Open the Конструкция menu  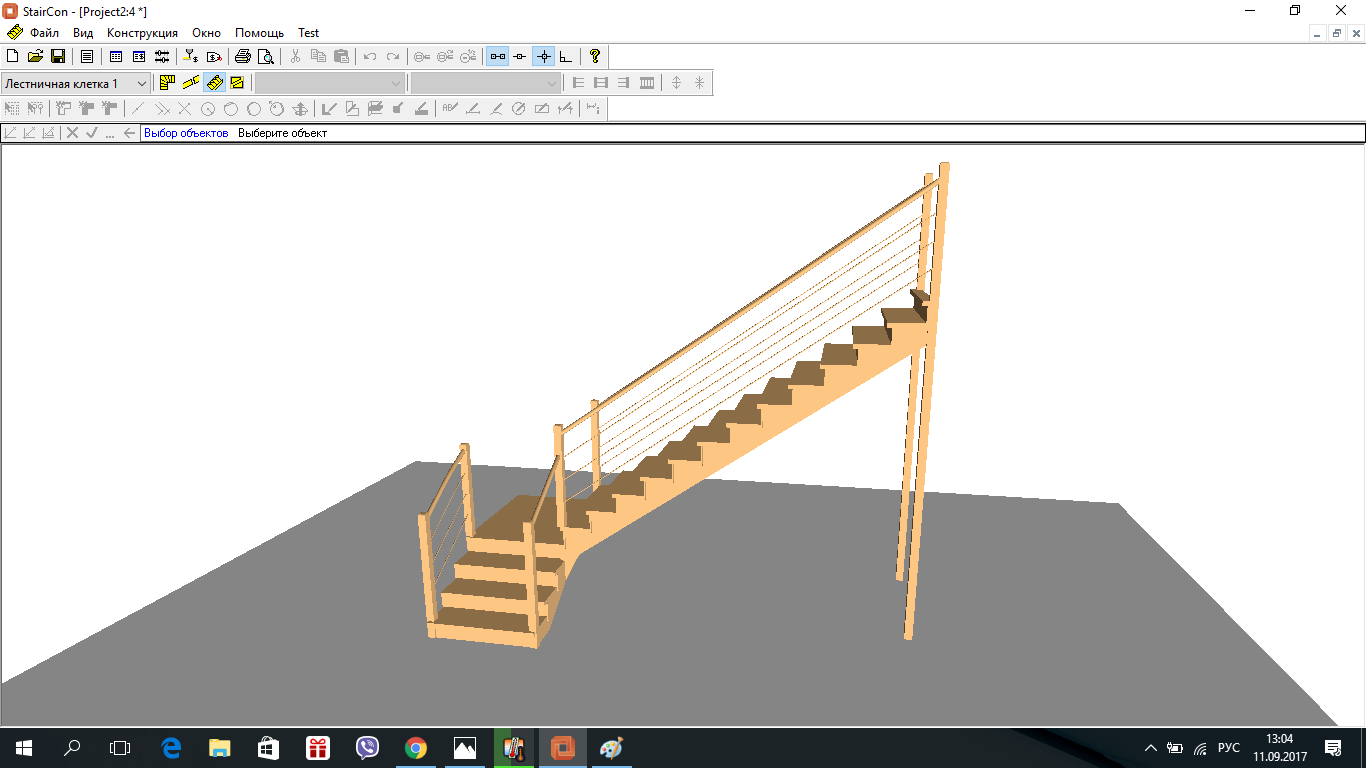tap(142, 33)
